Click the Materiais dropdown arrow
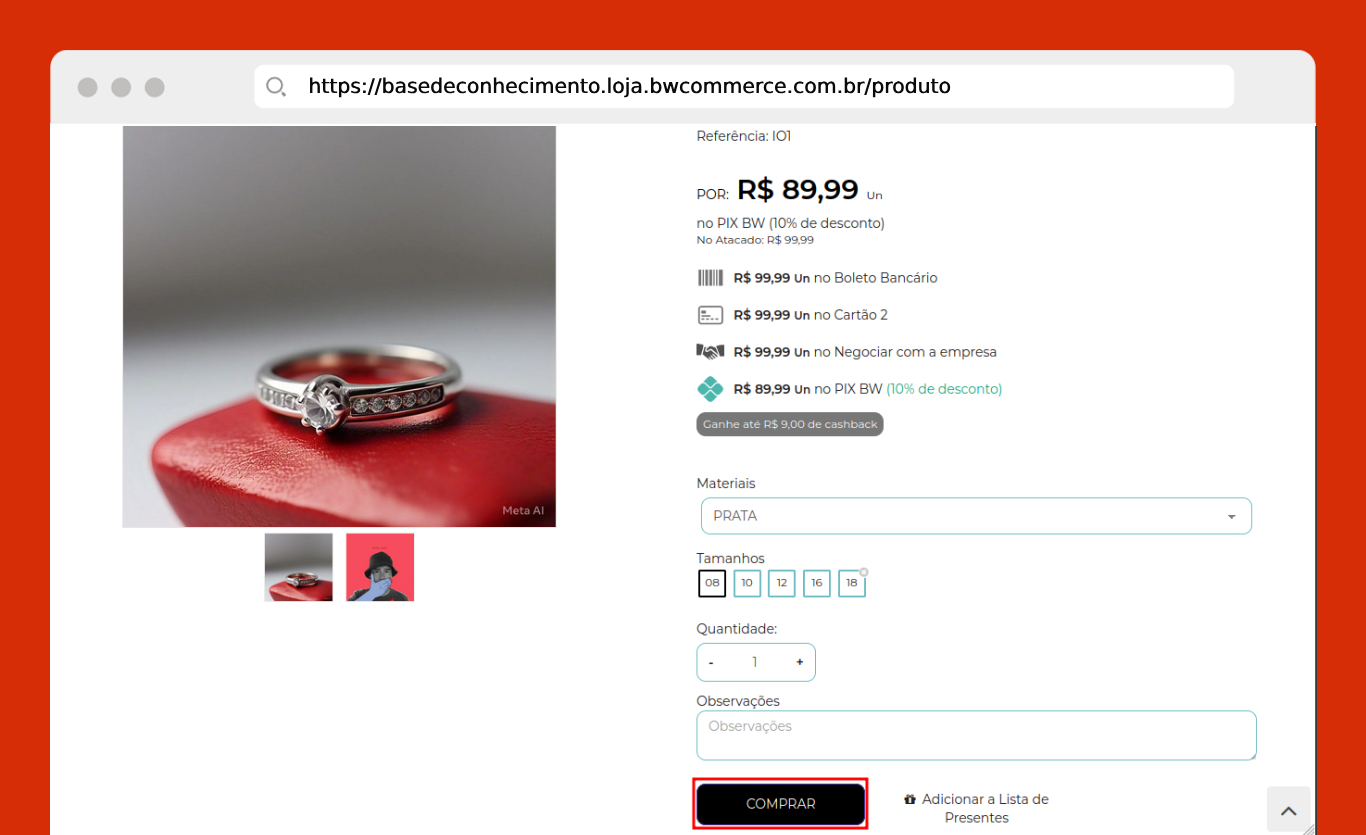Image resolution: width=1366 pixels, height=835 pixels. point(1232,517)
